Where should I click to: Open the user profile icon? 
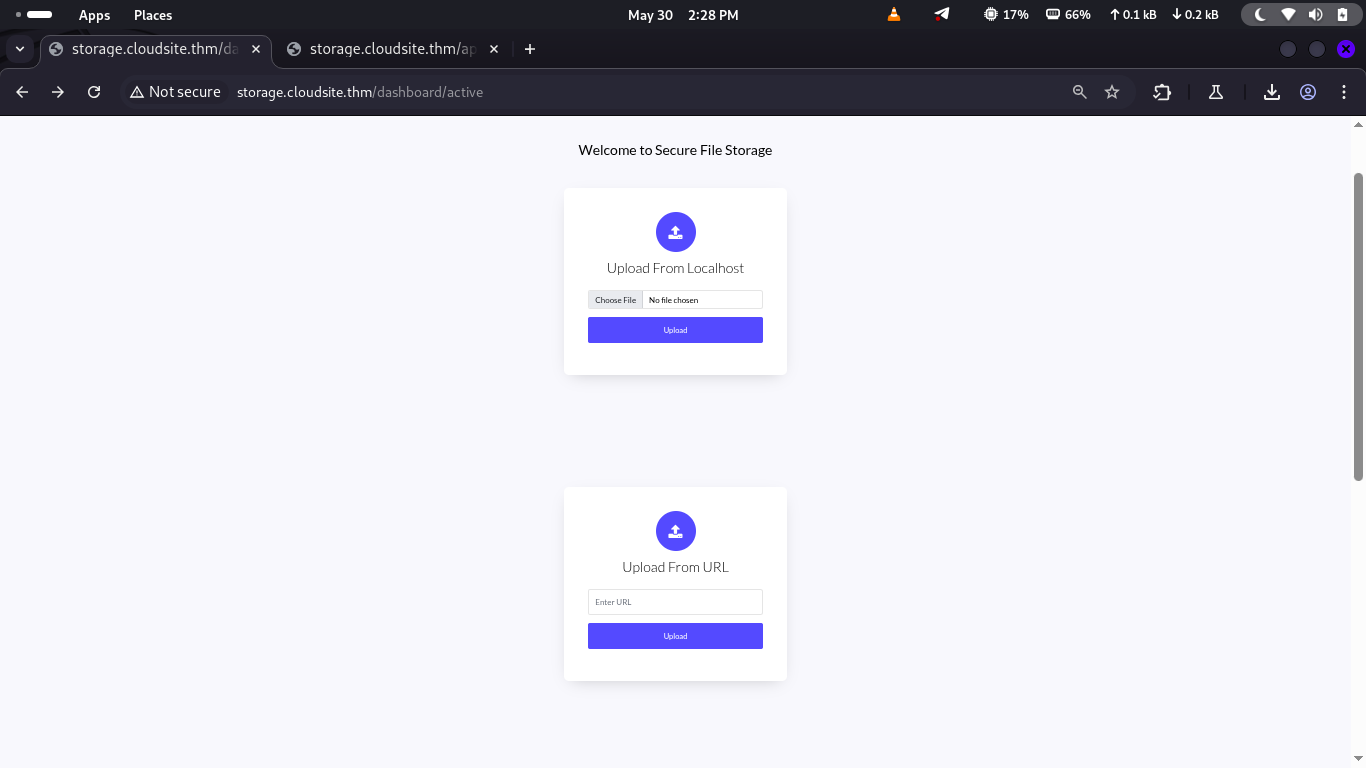[1308, 92]
